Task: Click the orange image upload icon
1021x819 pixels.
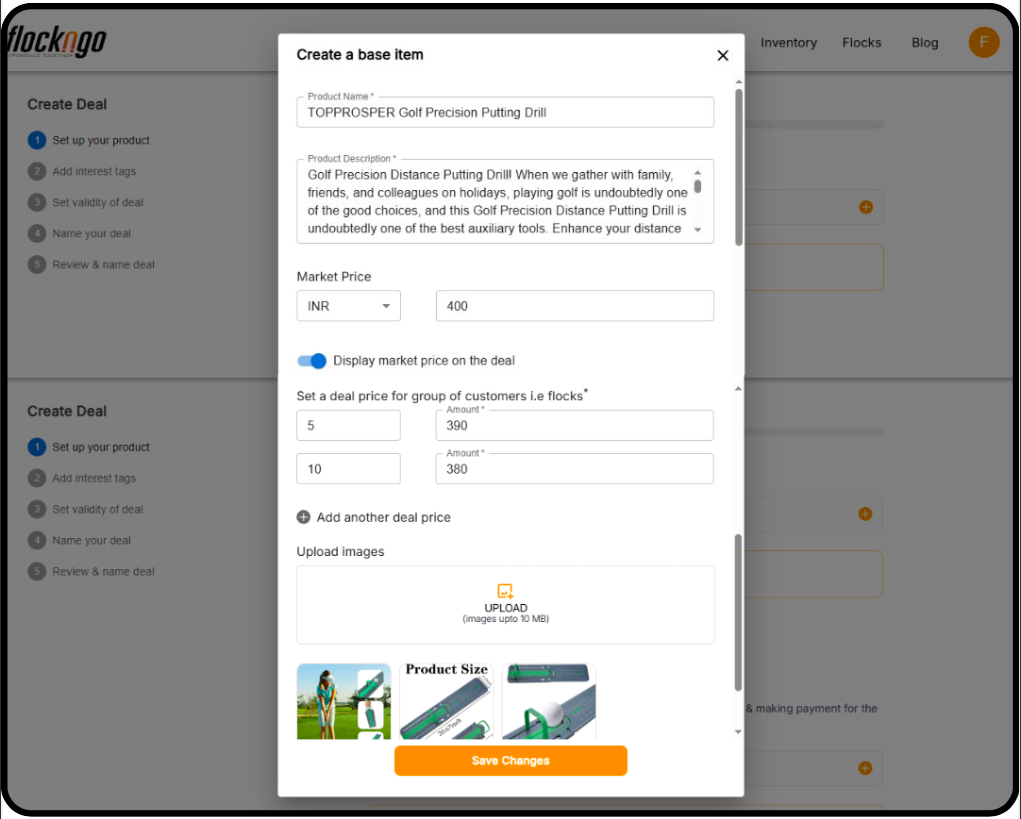Action: tap(505, 591)
